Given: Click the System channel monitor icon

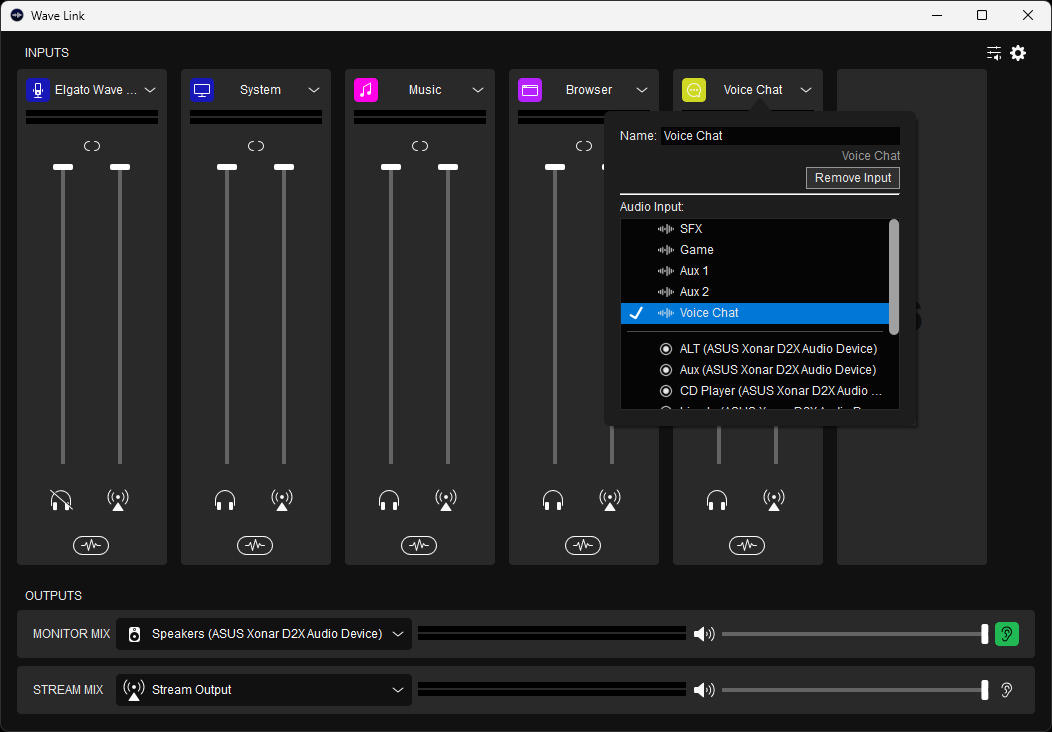Looking at the screenshot, I should (x=202, y=90).
